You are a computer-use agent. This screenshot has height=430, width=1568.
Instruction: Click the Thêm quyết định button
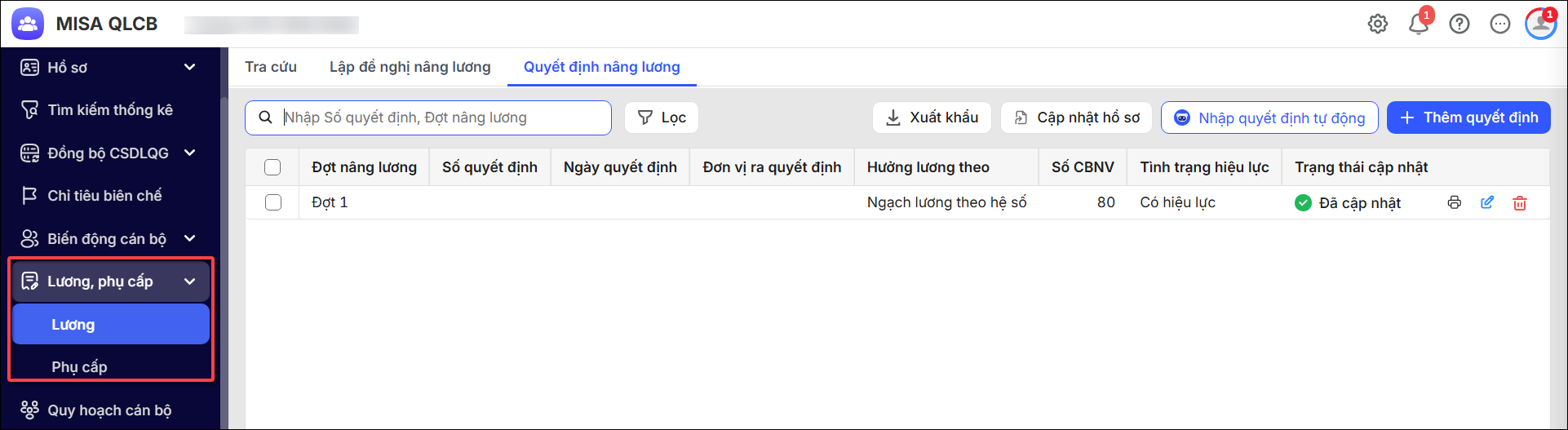click(1468, 117)
